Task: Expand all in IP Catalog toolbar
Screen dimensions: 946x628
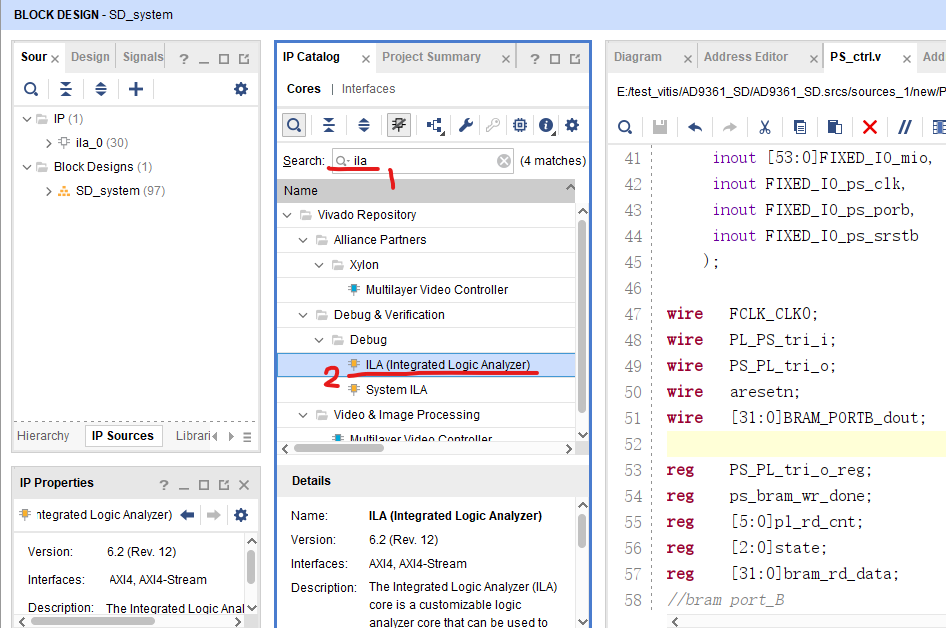Action: (364, 125)
